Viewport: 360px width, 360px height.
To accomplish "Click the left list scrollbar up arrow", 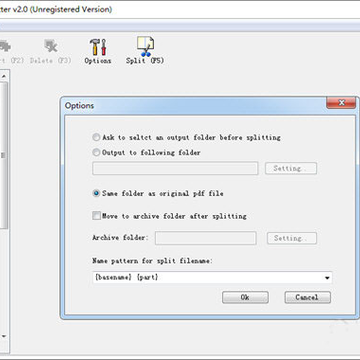I will click(x=4, y=76).
